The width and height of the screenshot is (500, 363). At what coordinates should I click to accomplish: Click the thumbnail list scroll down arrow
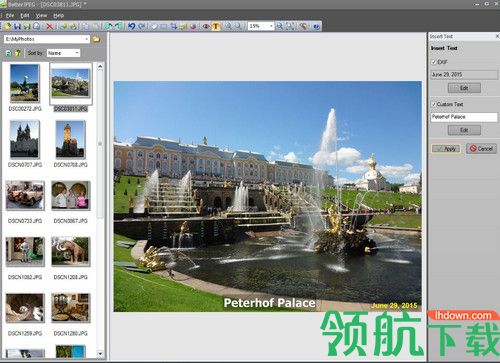click(x=100, y=353)
